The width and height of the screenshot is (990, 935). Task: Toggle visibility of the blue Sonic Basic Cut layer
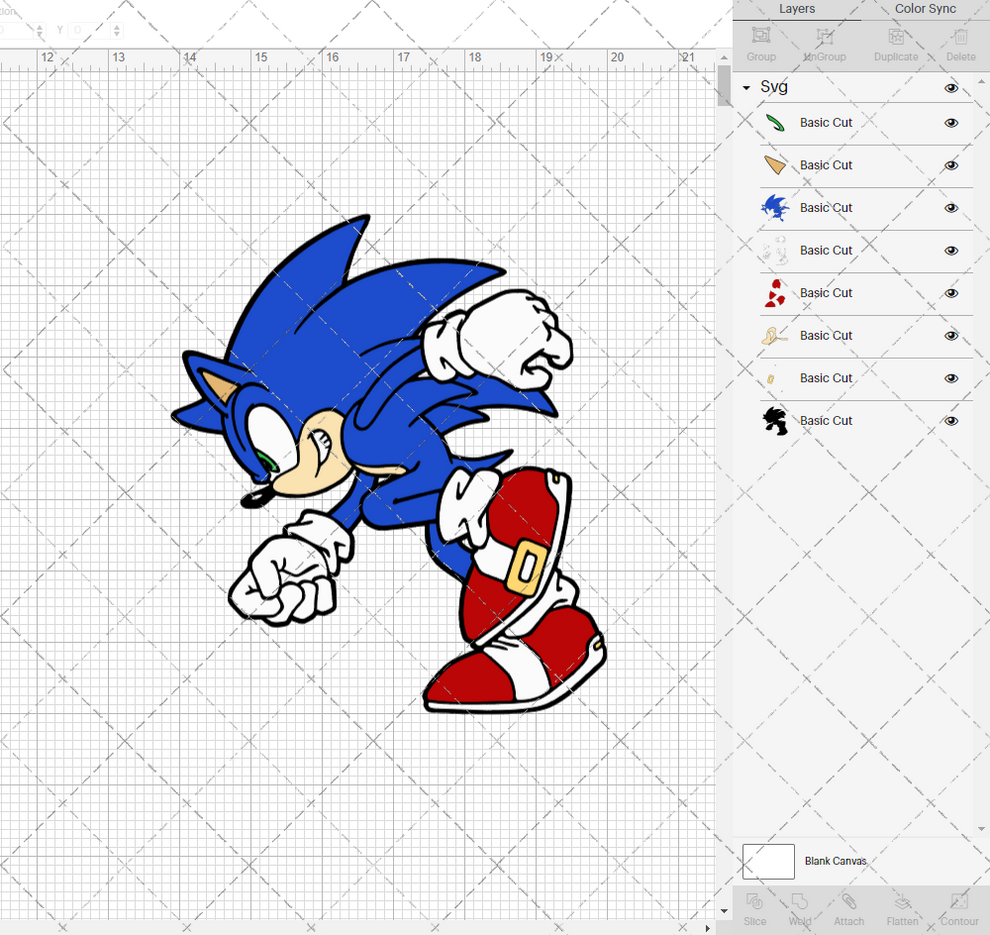tap(951, 207)
